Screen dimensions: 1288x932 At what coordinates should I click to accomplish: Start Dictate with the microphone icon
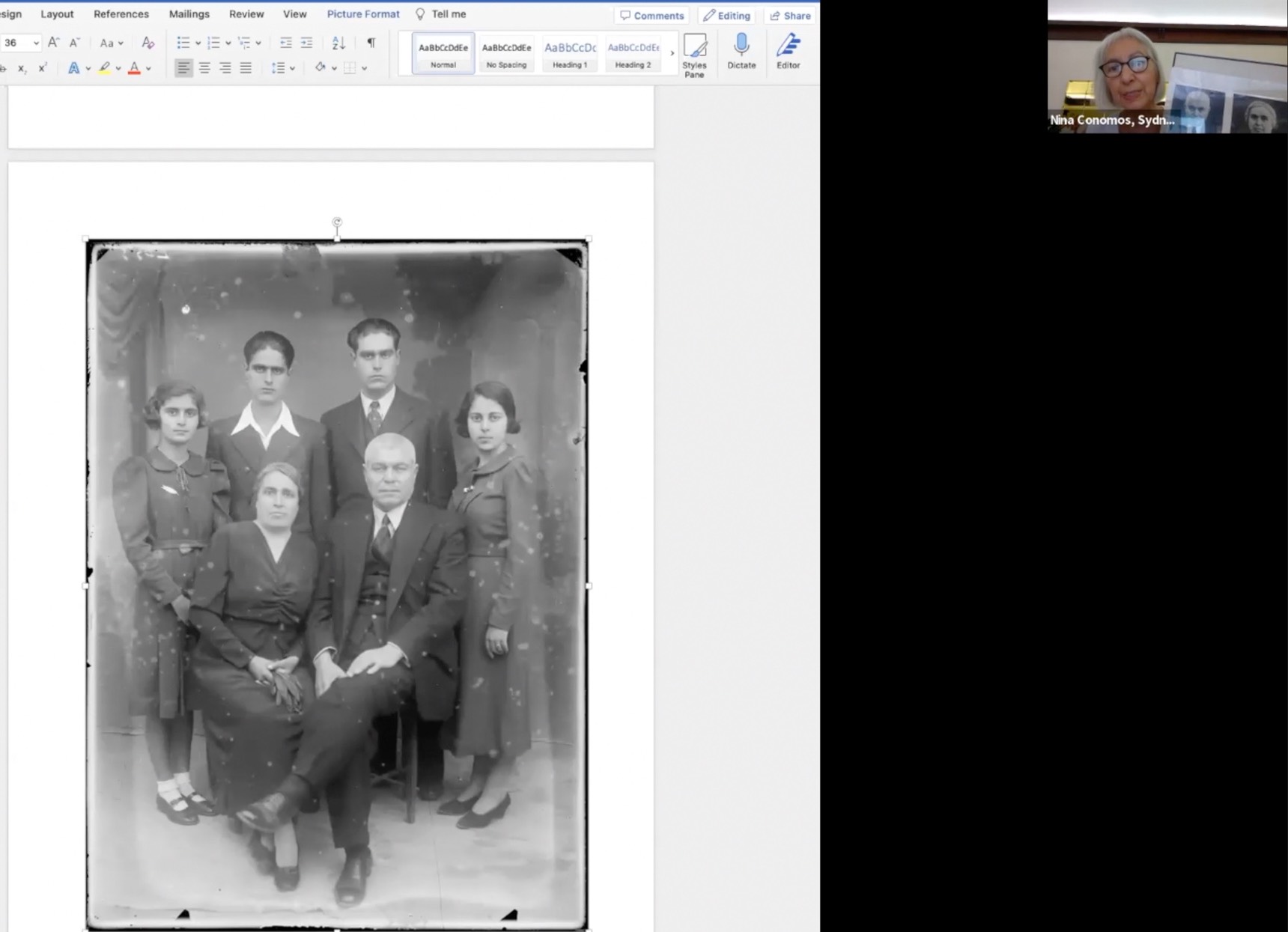click(x=741, y=51)
